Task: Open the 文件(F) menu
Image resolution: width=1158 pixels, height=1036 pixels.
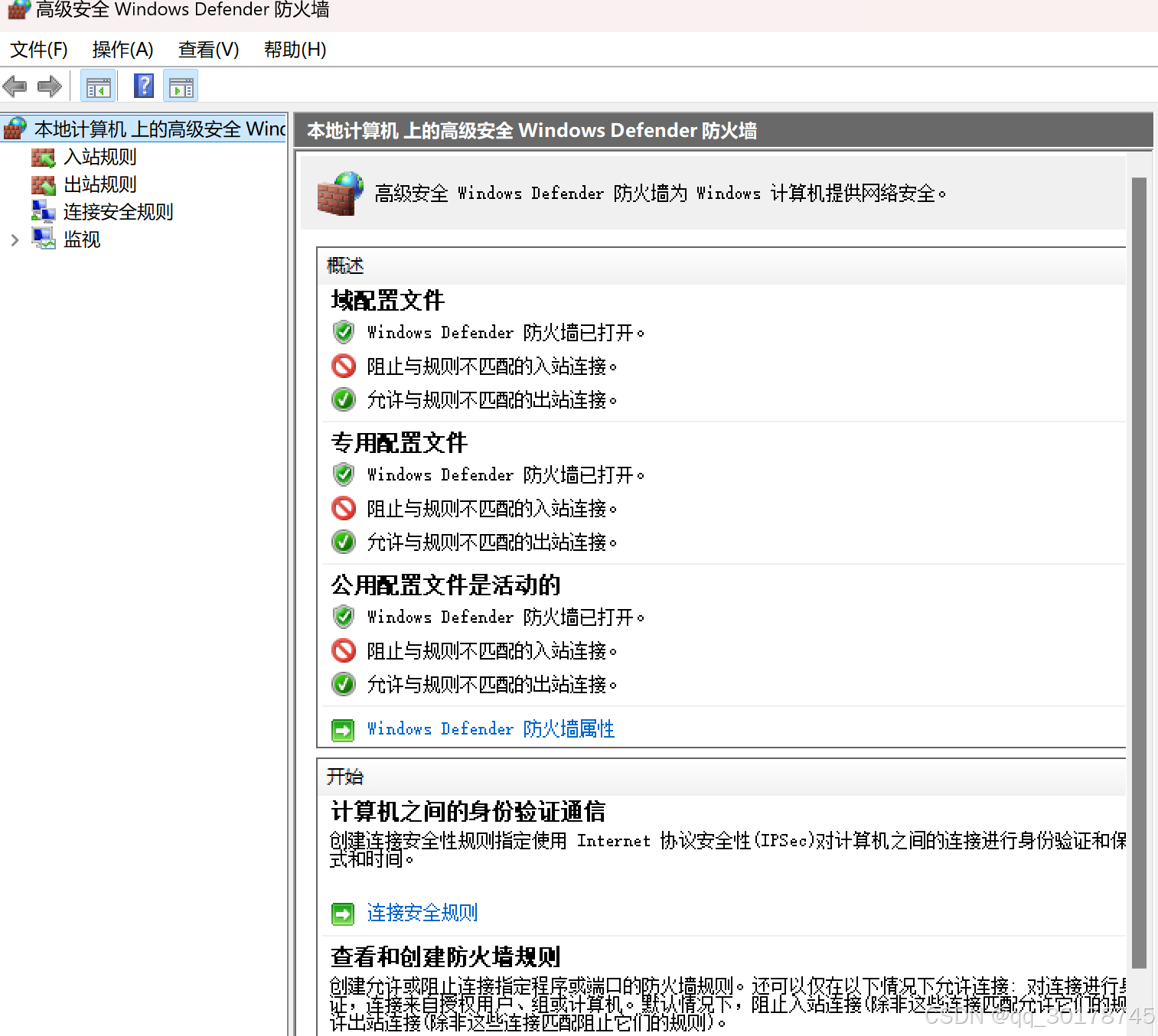Action: pyautogui.click(x=39, y=50)
